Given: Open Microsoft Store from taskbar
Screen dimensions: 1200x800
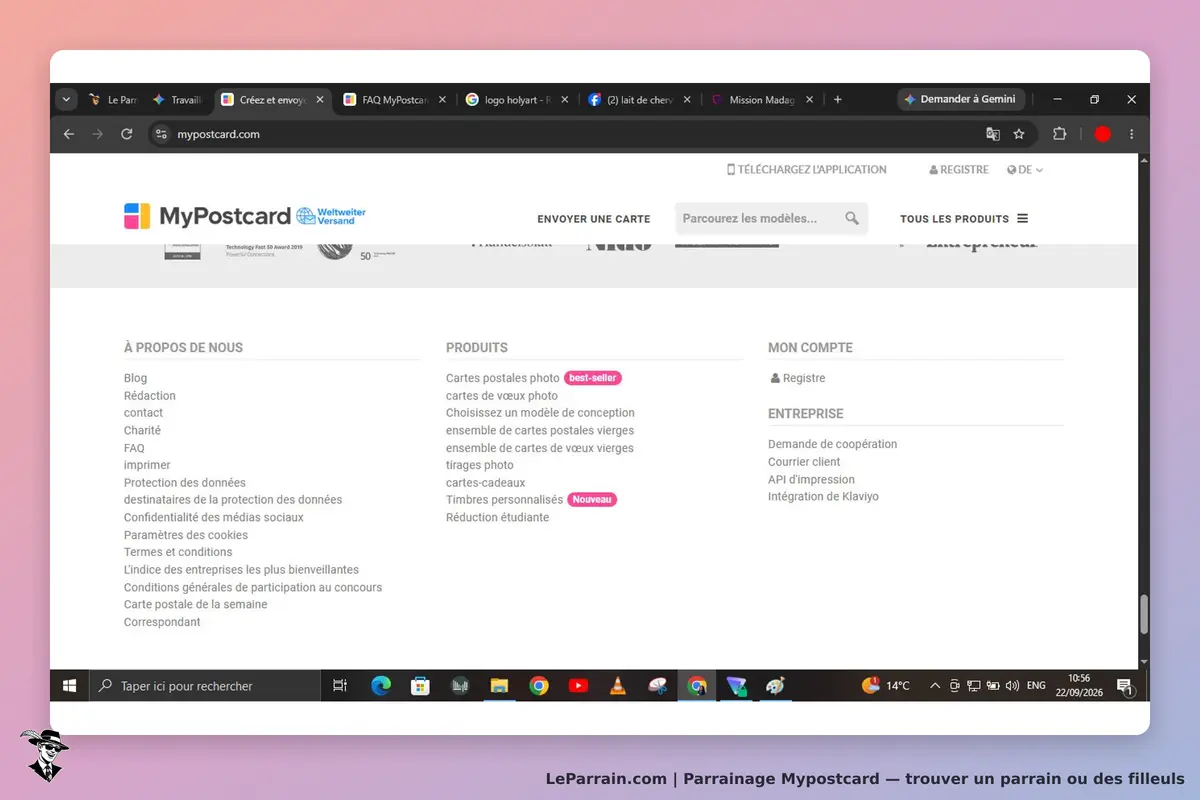Looking at the screenshot, I should coord(421,686).
